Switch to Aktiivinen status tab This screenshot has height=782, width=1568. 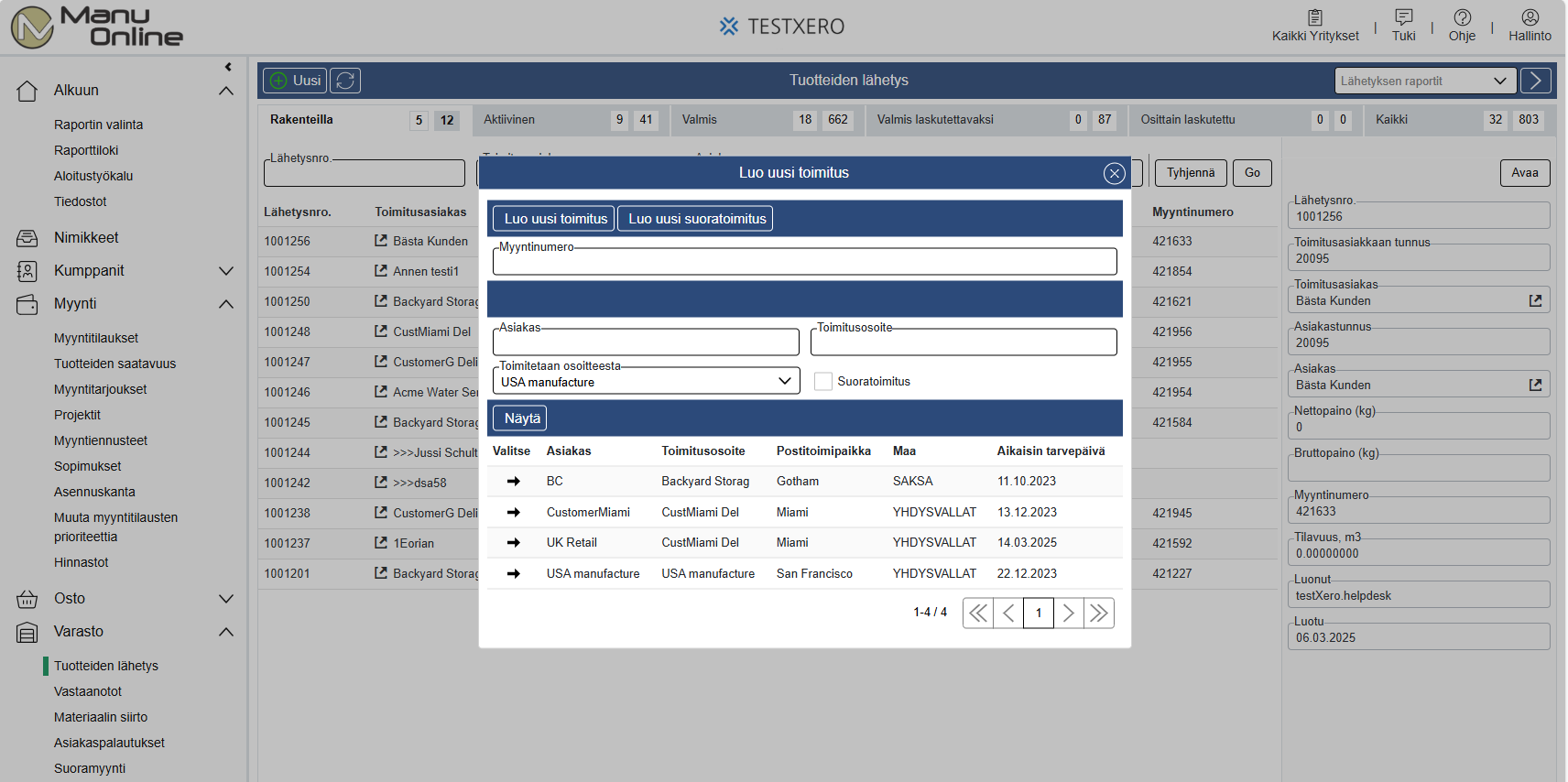tap(571, 120)
